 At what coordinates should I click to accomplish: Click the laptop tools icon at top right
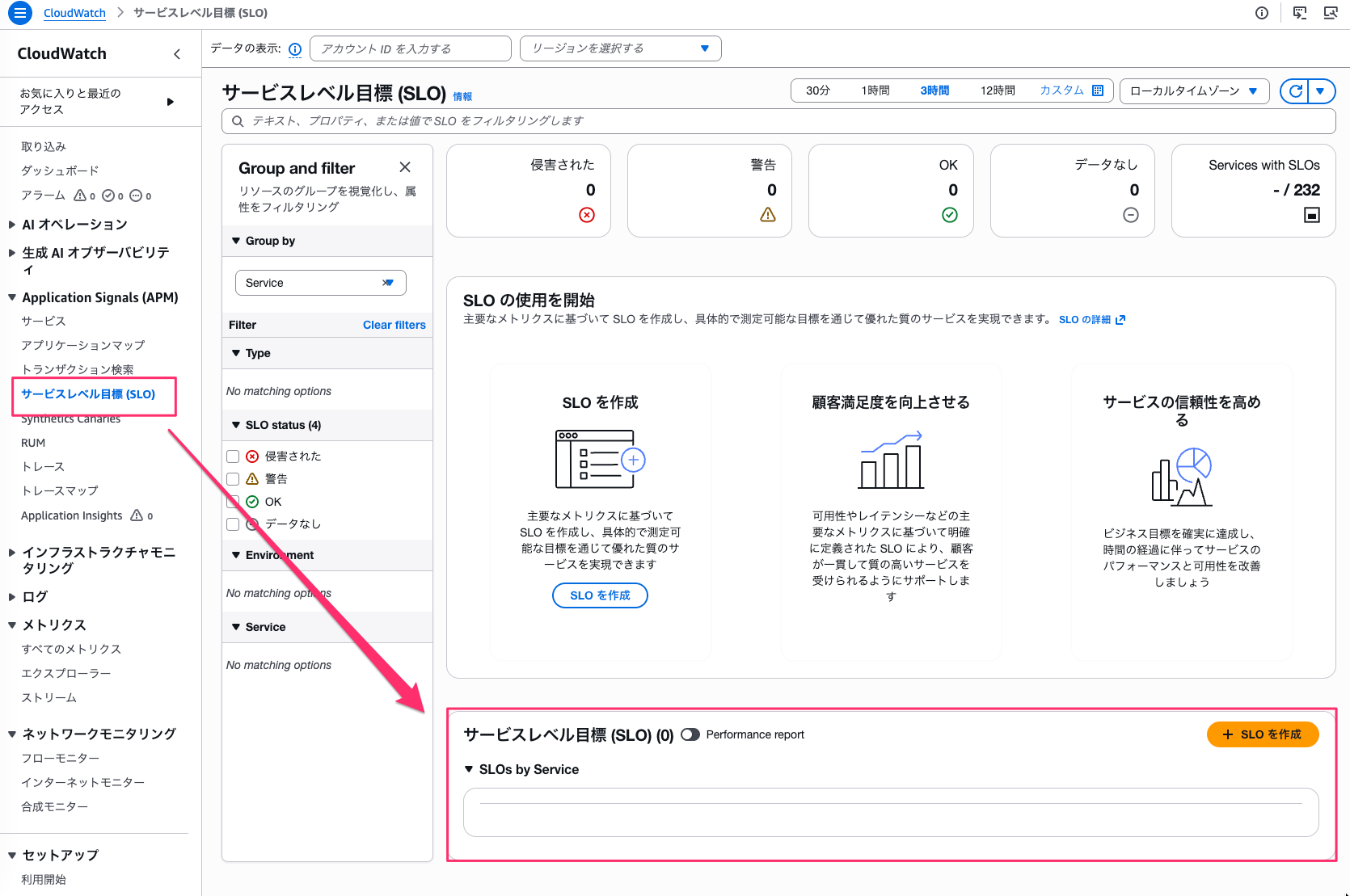1331,12
